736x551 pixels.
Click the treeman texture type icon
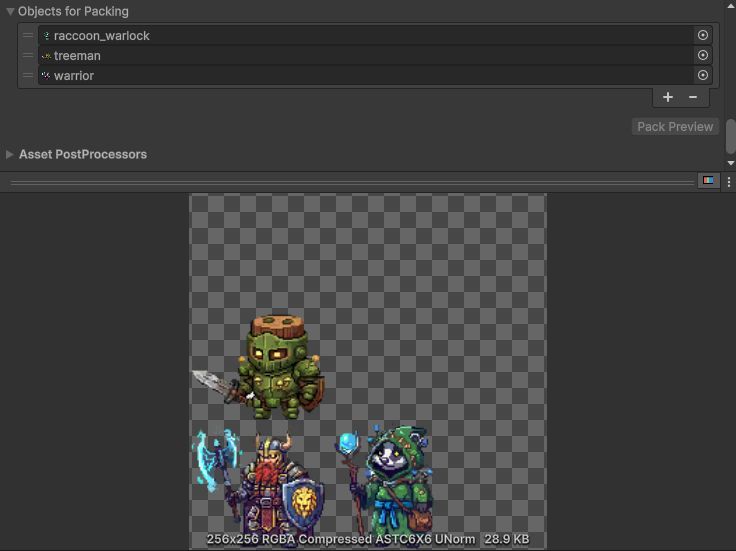[46, 56]
